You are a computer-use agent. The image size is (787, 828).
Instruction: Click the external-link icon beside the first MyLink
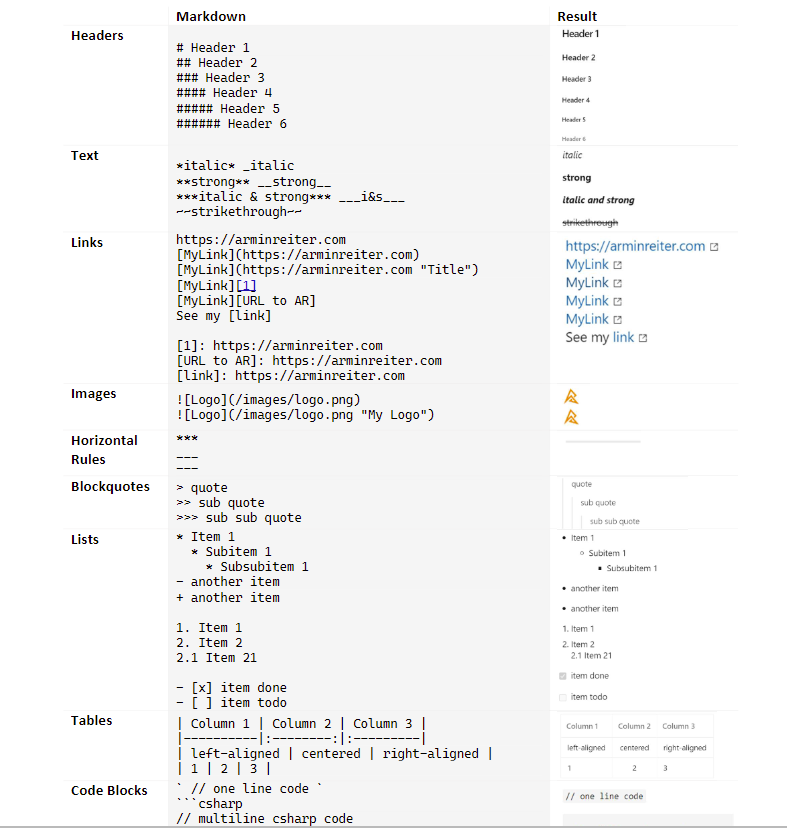(617, 265)
